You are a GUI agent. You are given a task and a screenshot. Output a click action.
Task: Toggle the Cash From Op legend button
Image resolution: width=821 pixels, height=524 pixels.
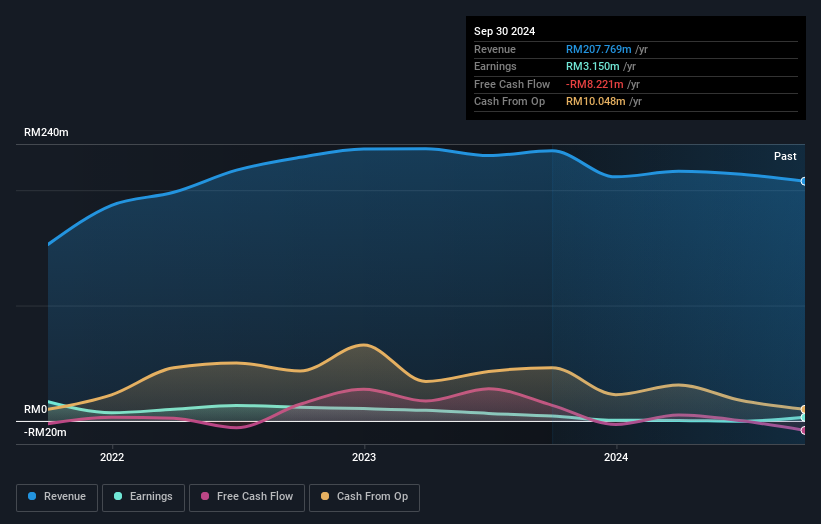pyautogui.click(x=364, y=497)
